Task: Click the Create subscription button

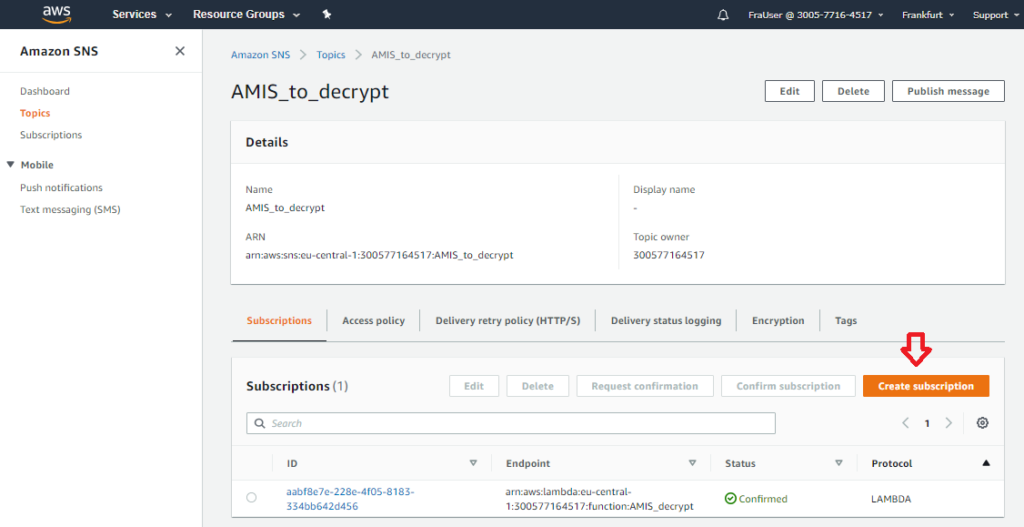Action: tap(925, 386)
